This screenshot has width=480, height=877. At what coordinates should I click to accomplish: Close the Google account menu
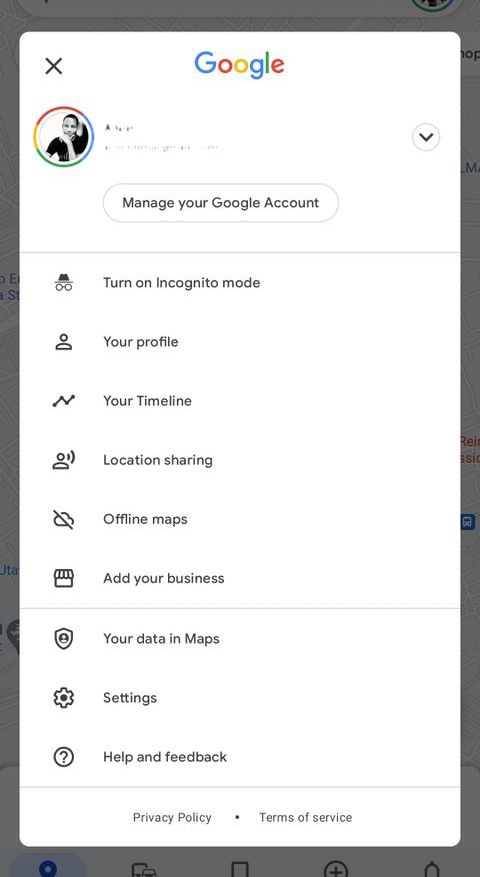(54, 66)
